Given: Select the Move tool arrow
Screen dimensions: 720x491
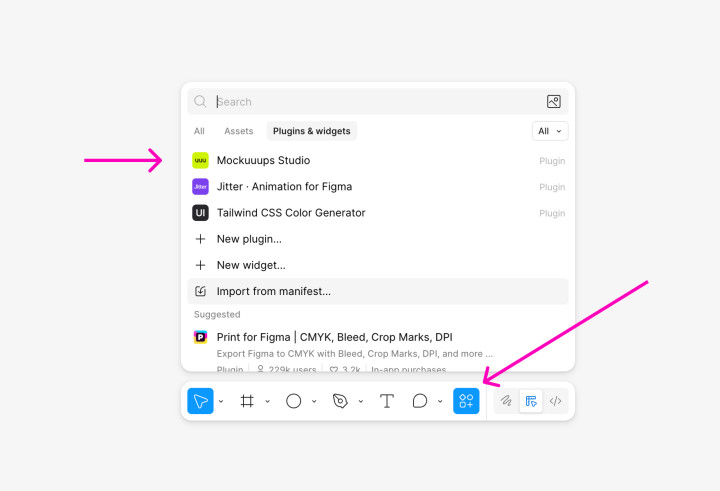Looking at the screenshot, I should click(200, 401).
